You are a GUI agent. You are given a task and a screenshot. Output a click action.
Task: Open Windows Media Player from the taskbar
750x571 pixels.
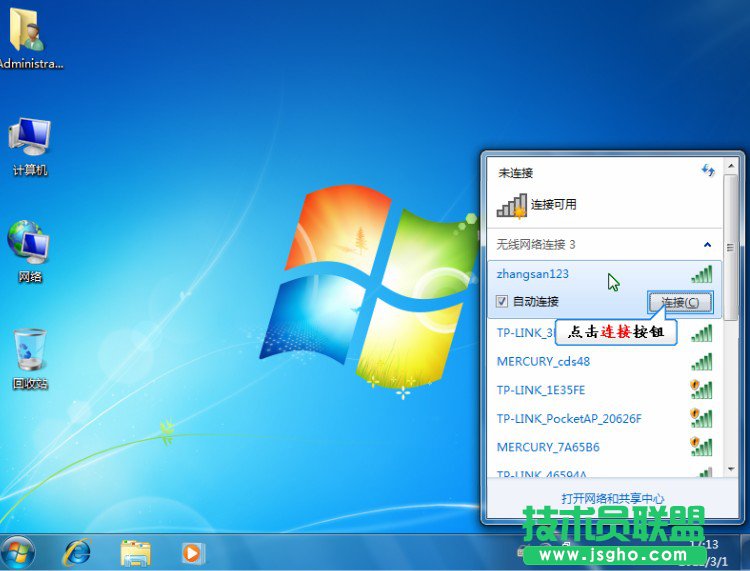(x=192, y=551)
